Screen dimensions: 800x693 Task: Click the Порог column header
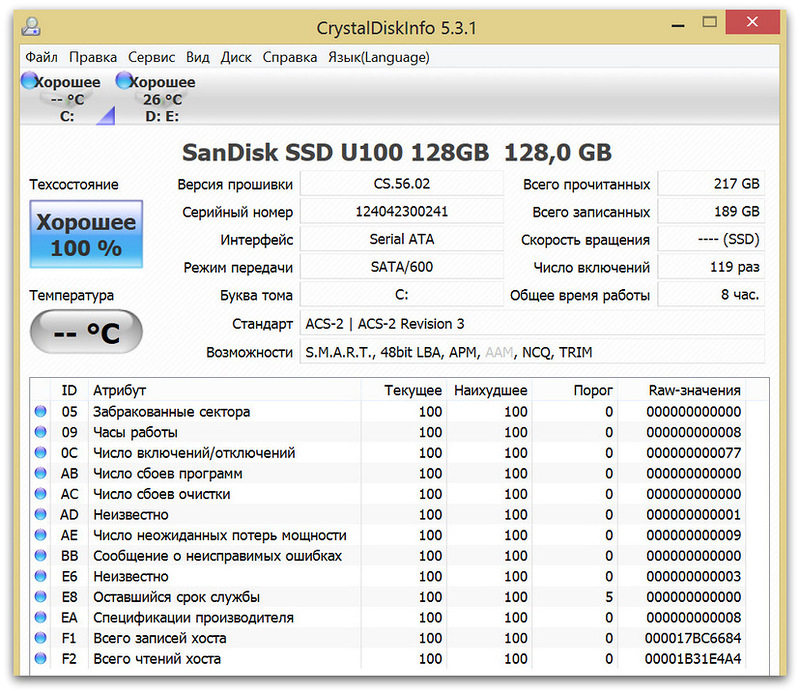pos(575,390)
